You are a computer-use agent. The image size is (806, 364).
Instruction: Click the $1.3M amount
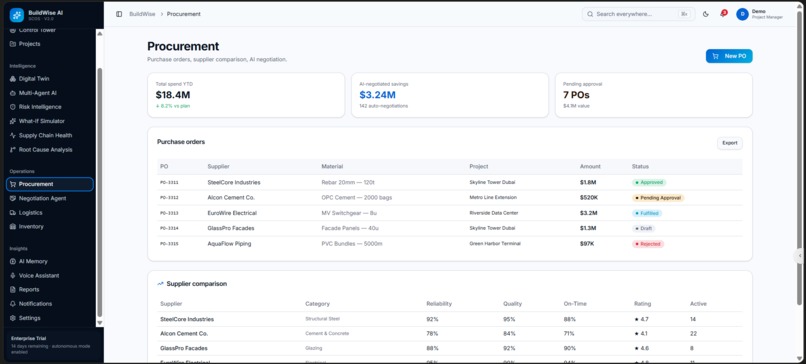pos(588,228)
